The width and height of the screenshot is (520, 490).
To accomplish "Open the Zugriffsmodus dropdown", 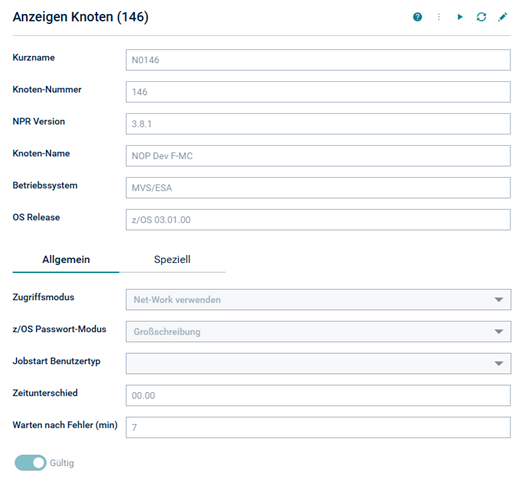I will tap(318, 300).
